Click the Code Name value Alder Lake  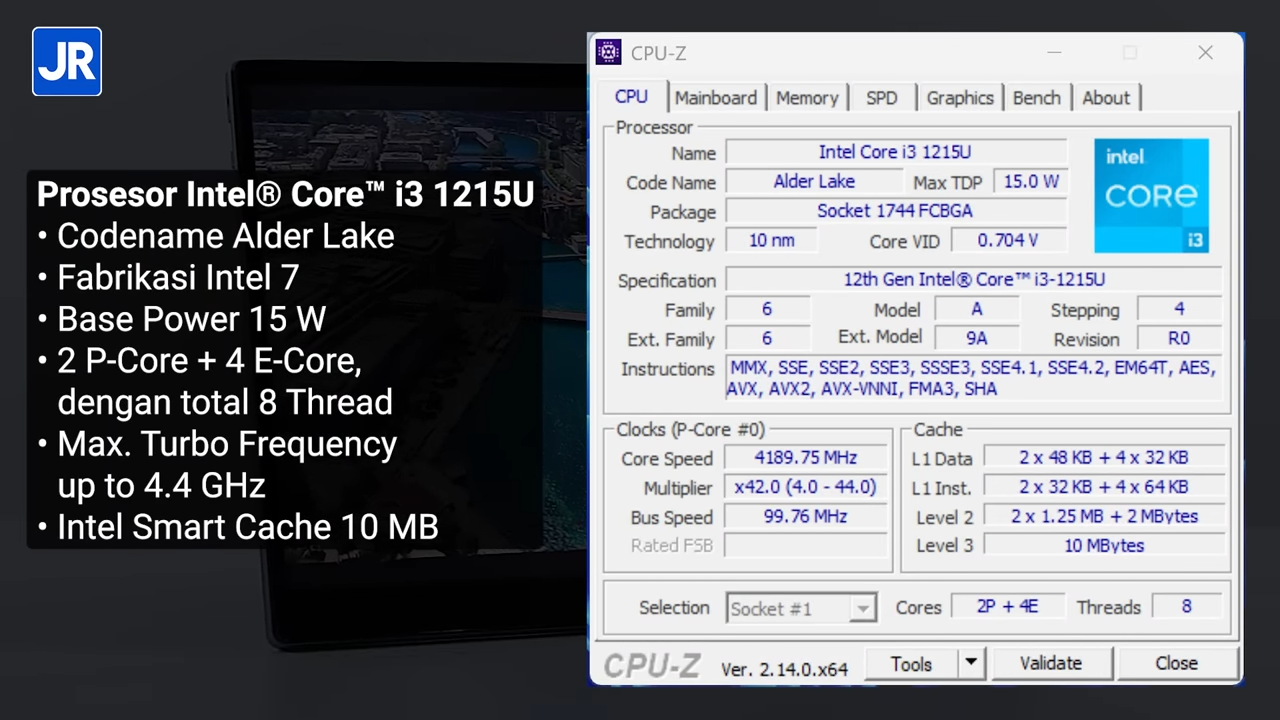click(814, 182)
